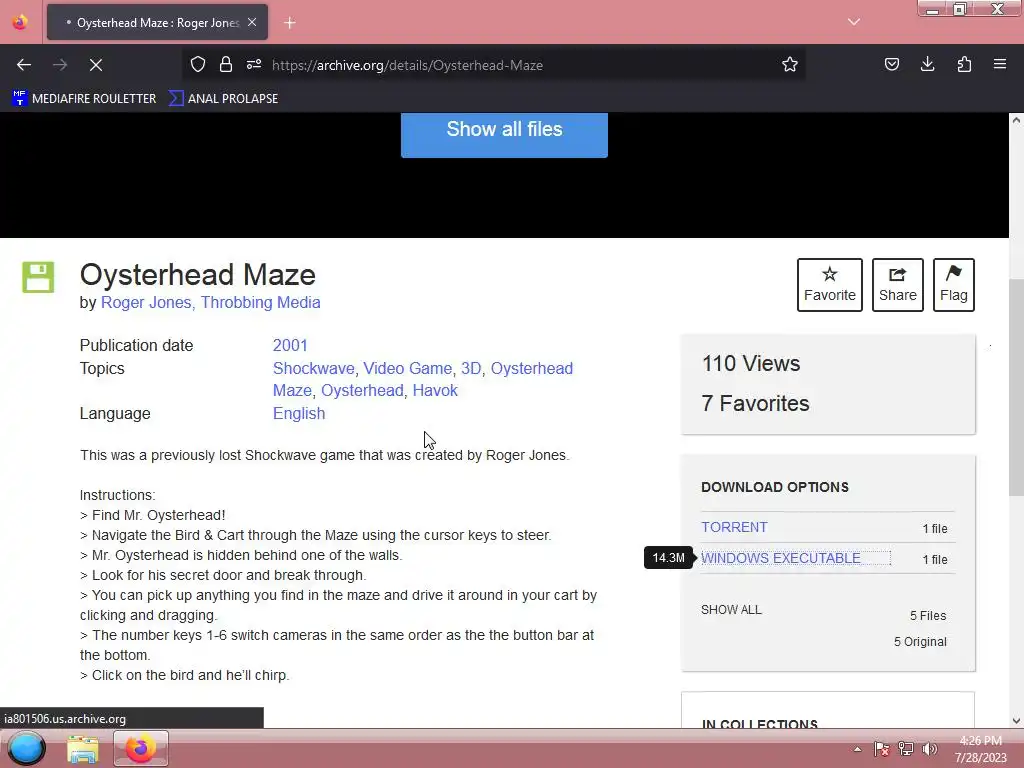Open site permissions icon in address bar

254,65
